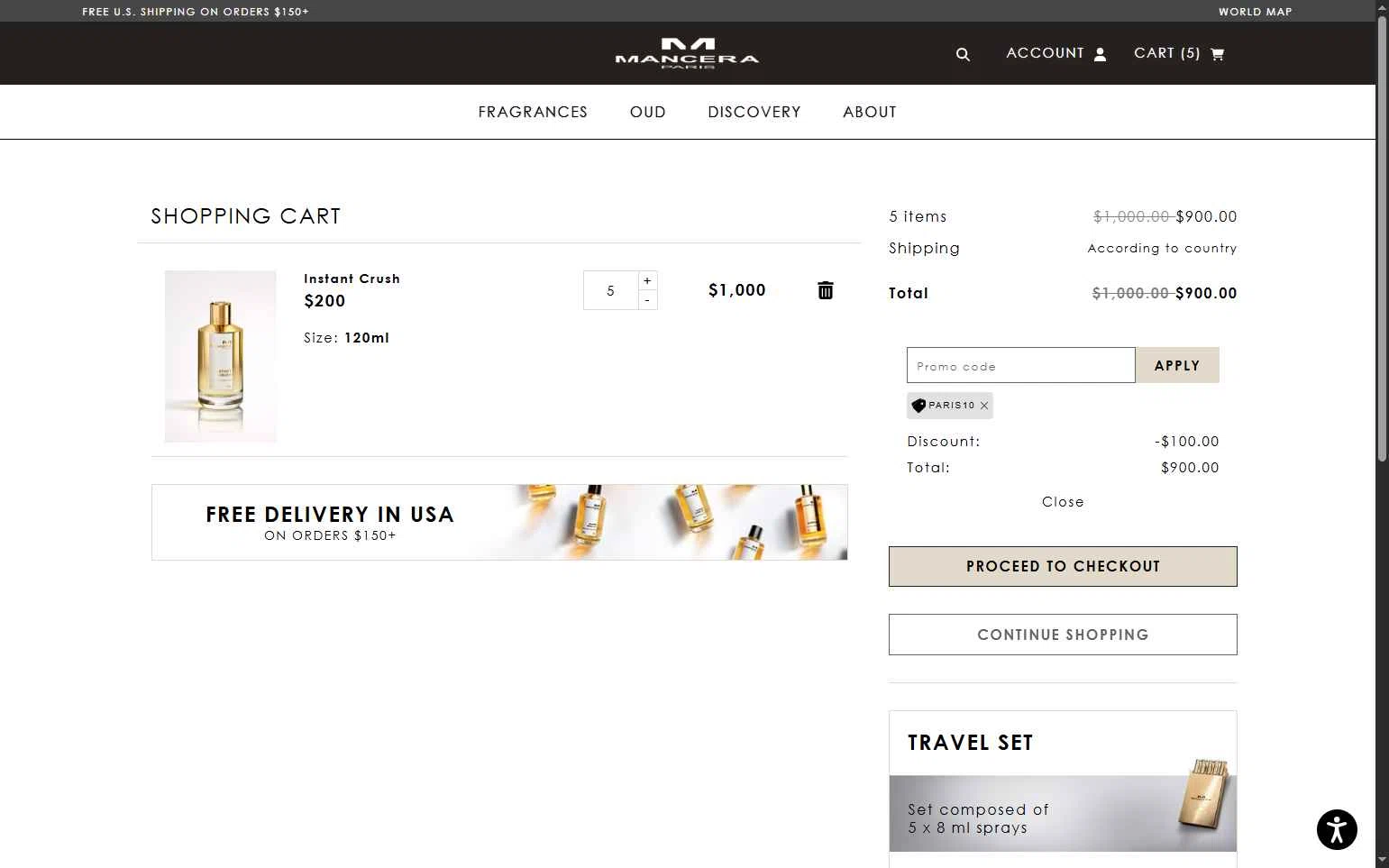Proceed to checkout

tap(1063, 566)
